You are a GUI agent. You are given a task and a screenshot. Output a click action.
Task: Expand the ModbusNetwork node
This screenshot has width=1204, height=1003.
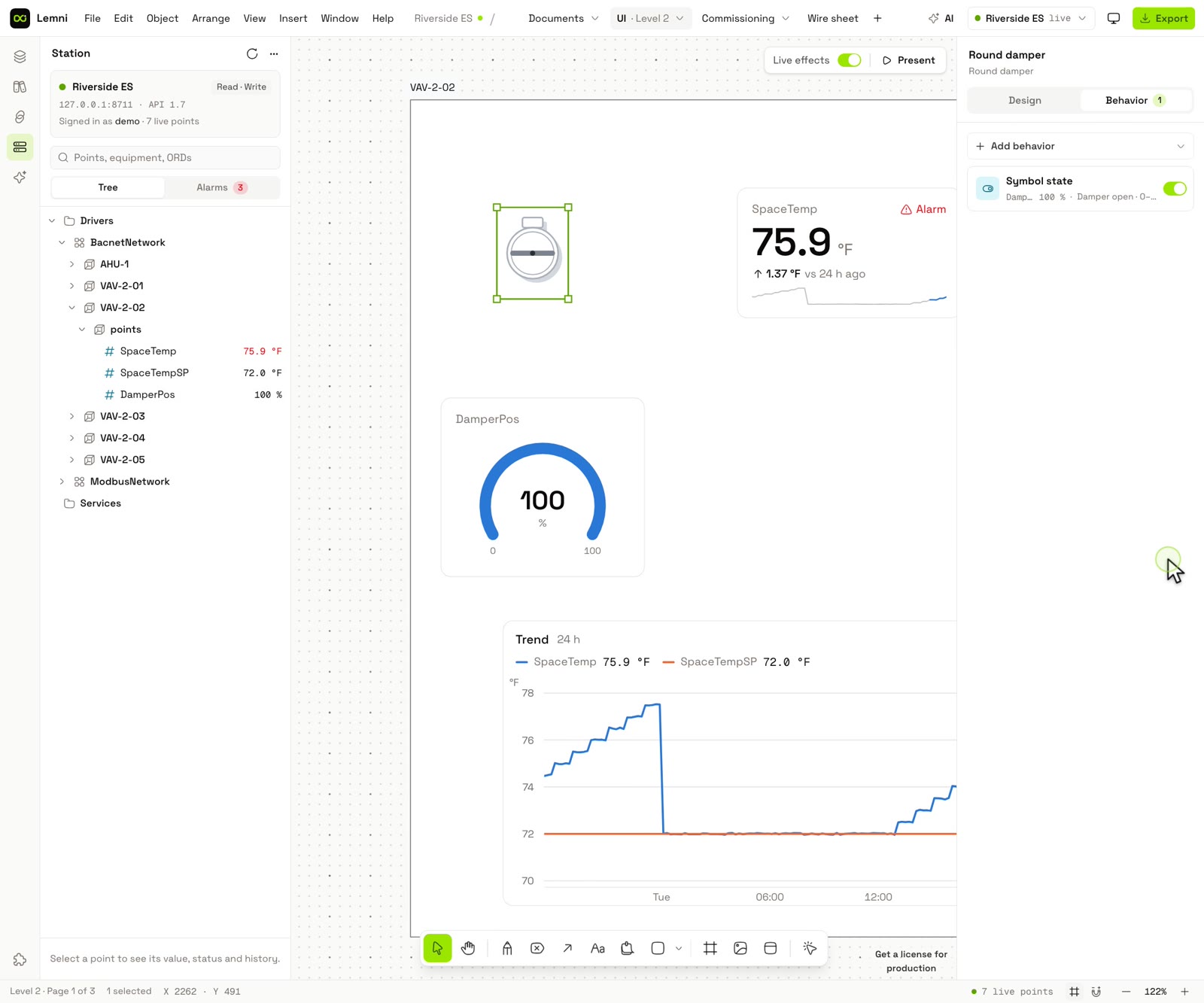[x=62, y=482]
